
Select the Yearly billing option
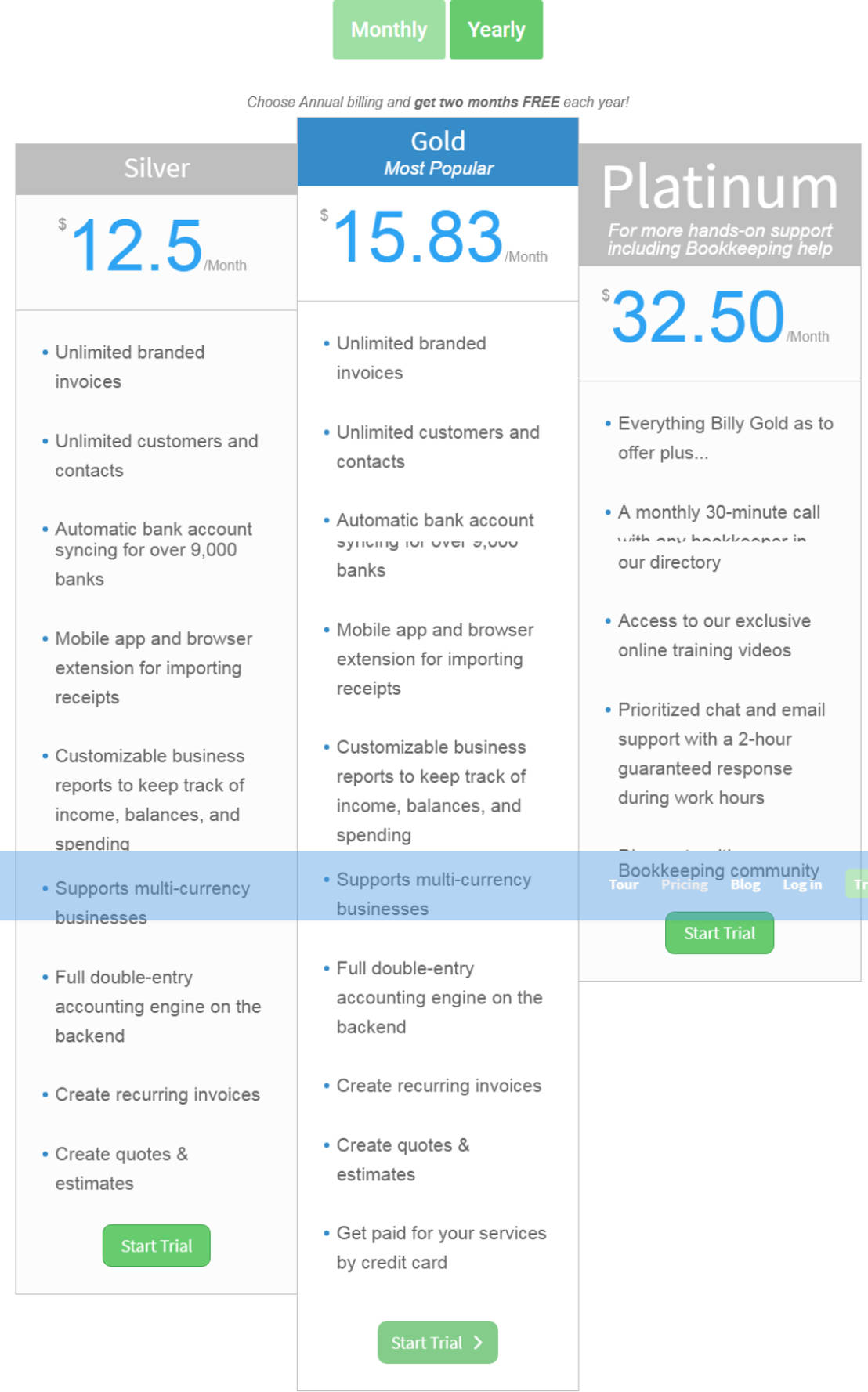click(496, 30)
